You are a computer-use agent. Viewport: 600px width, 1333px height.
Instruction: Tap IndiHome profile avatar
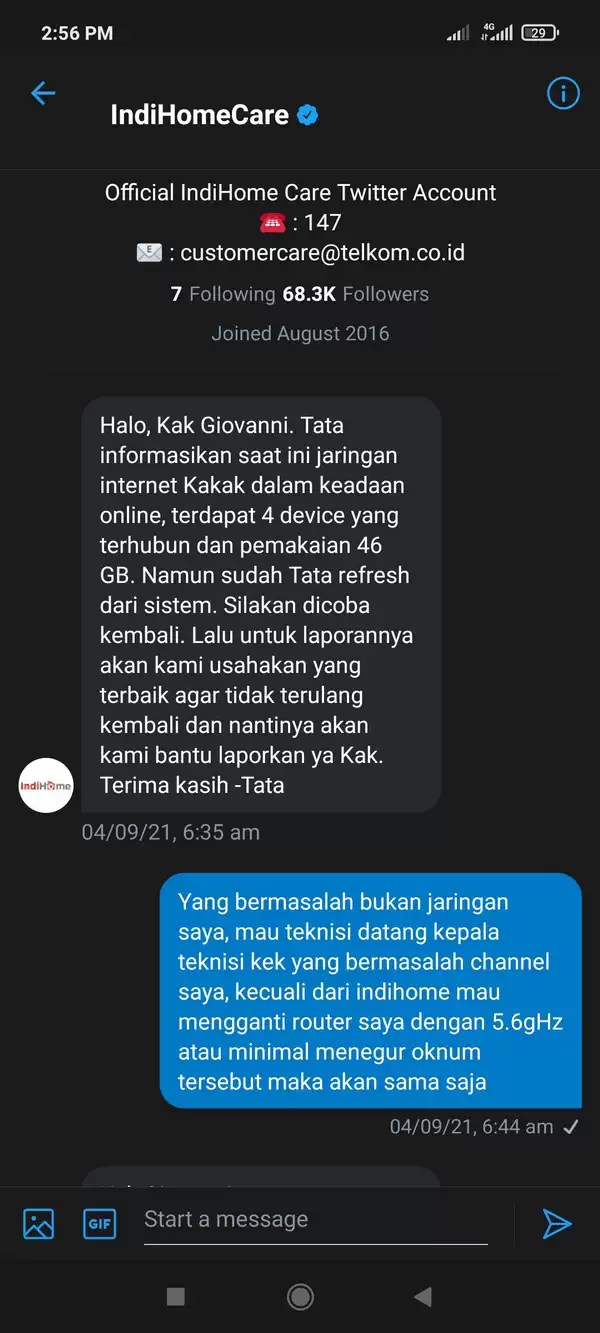coord(46,786)
